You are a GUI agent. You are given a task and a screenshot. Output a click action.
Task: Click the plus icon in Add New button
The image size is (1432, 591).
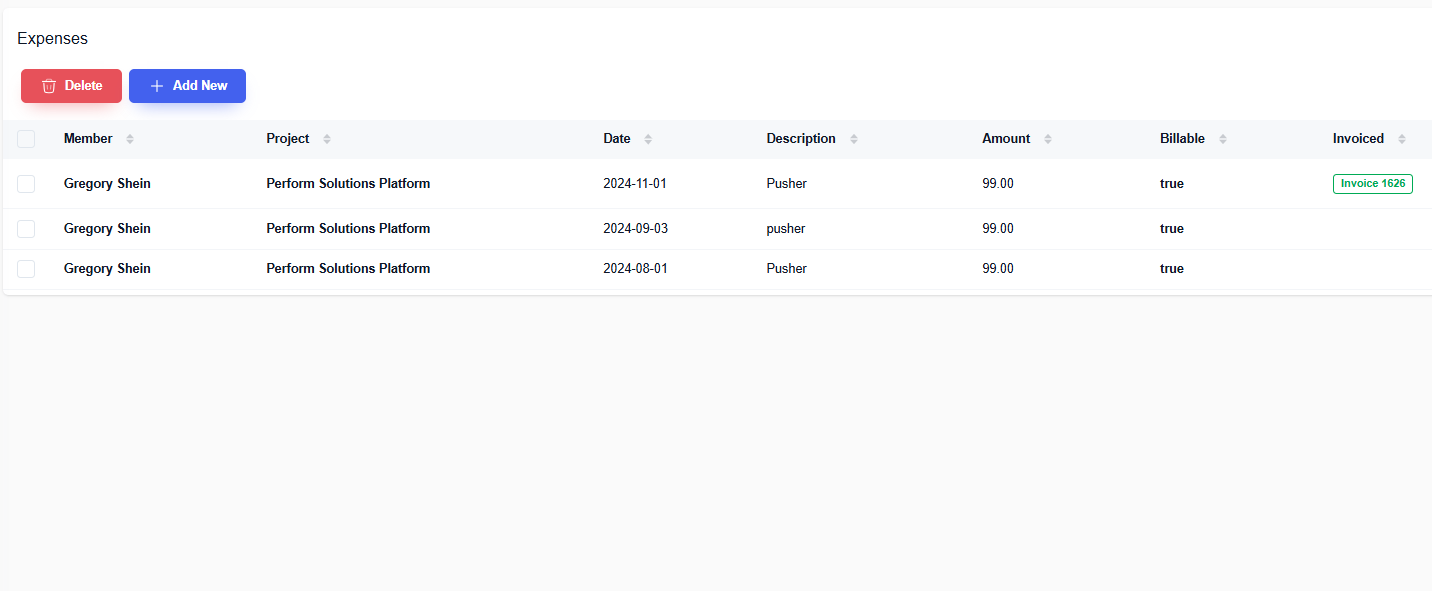pyautogui.click(x=157, y=86)
